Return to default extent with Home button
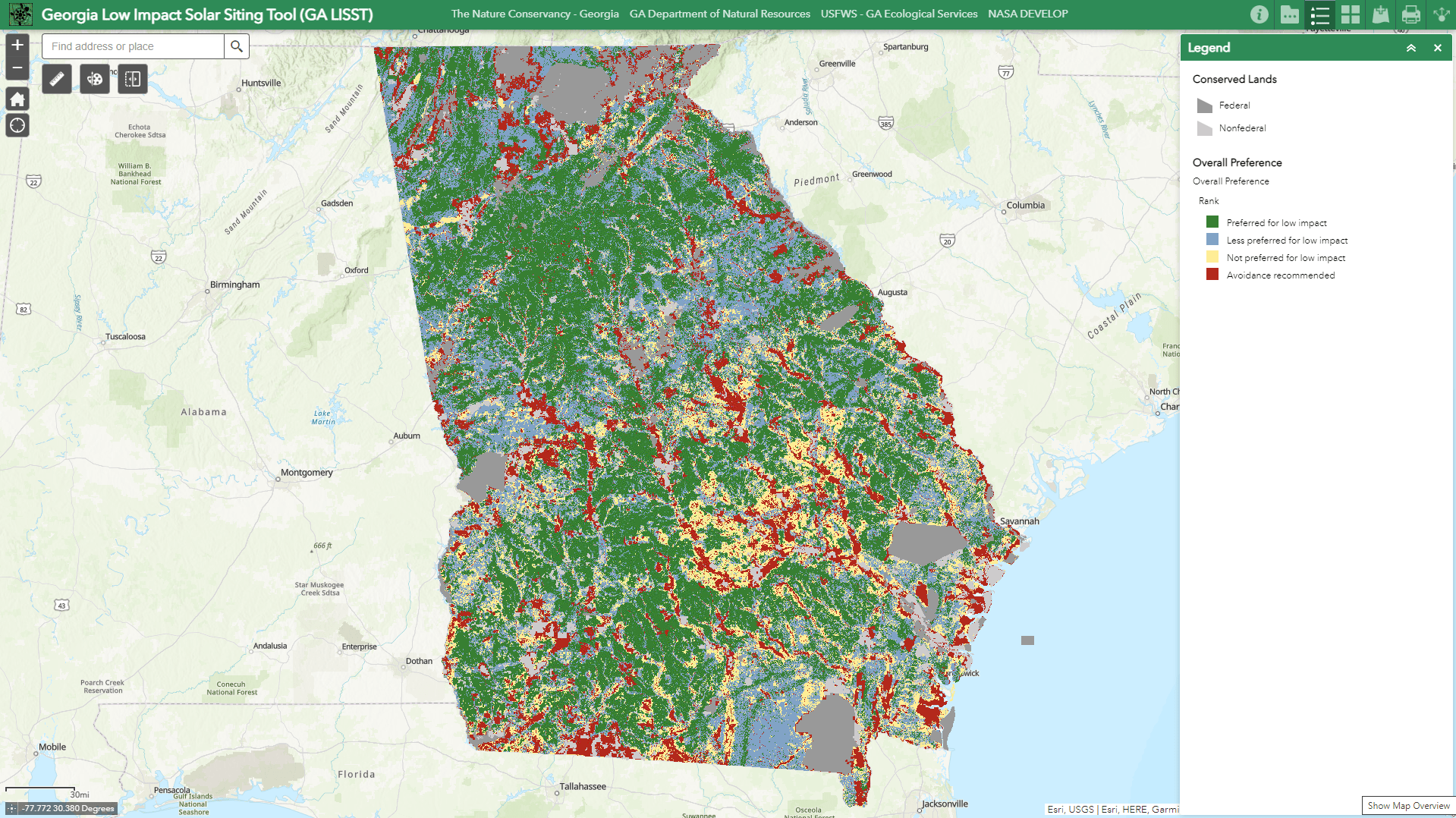Screen dimensions: 1456x818 click(x=17, y=99)
